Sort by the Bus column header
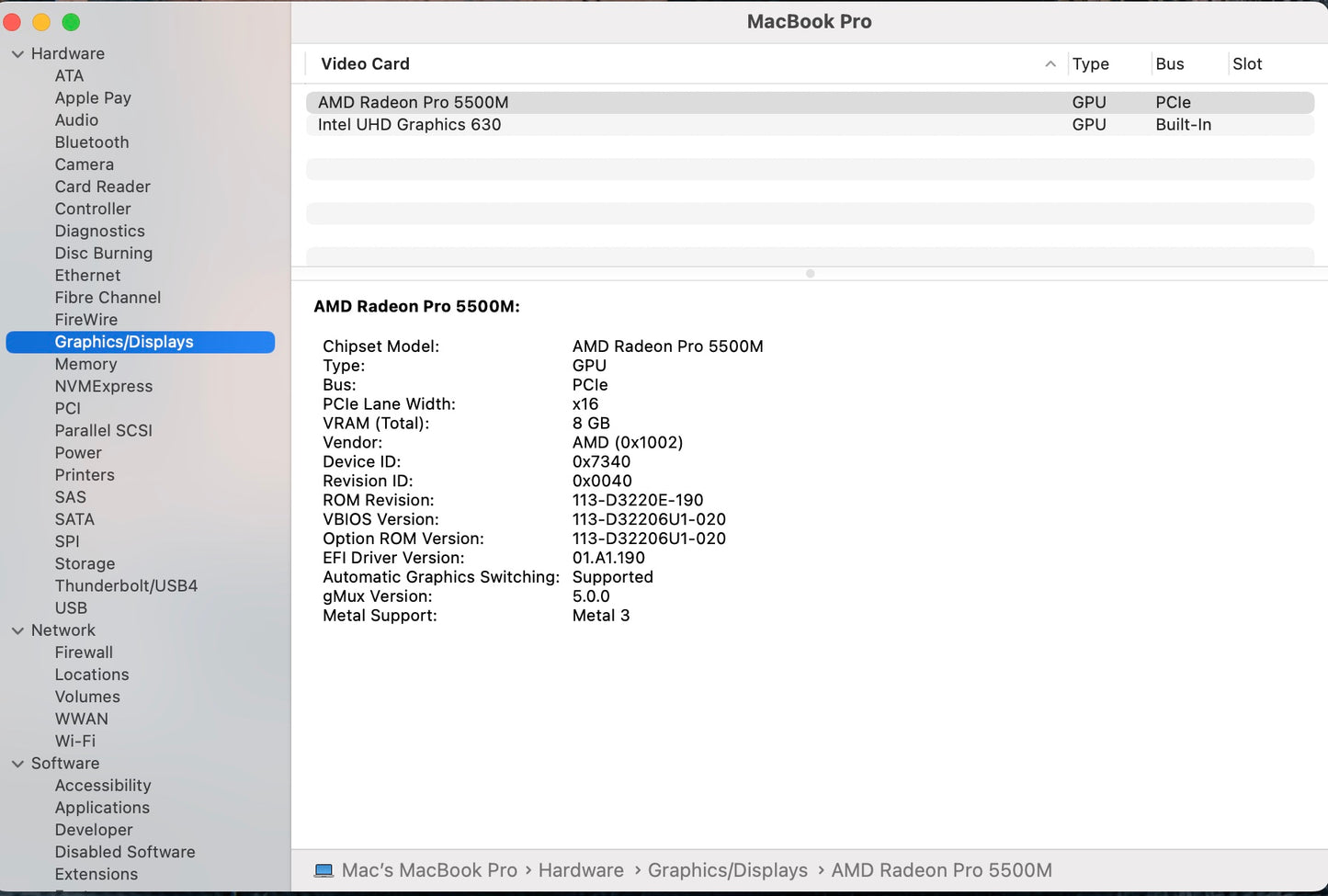This screenshot has width=1328, height=896. click(x=1169, y=64)
